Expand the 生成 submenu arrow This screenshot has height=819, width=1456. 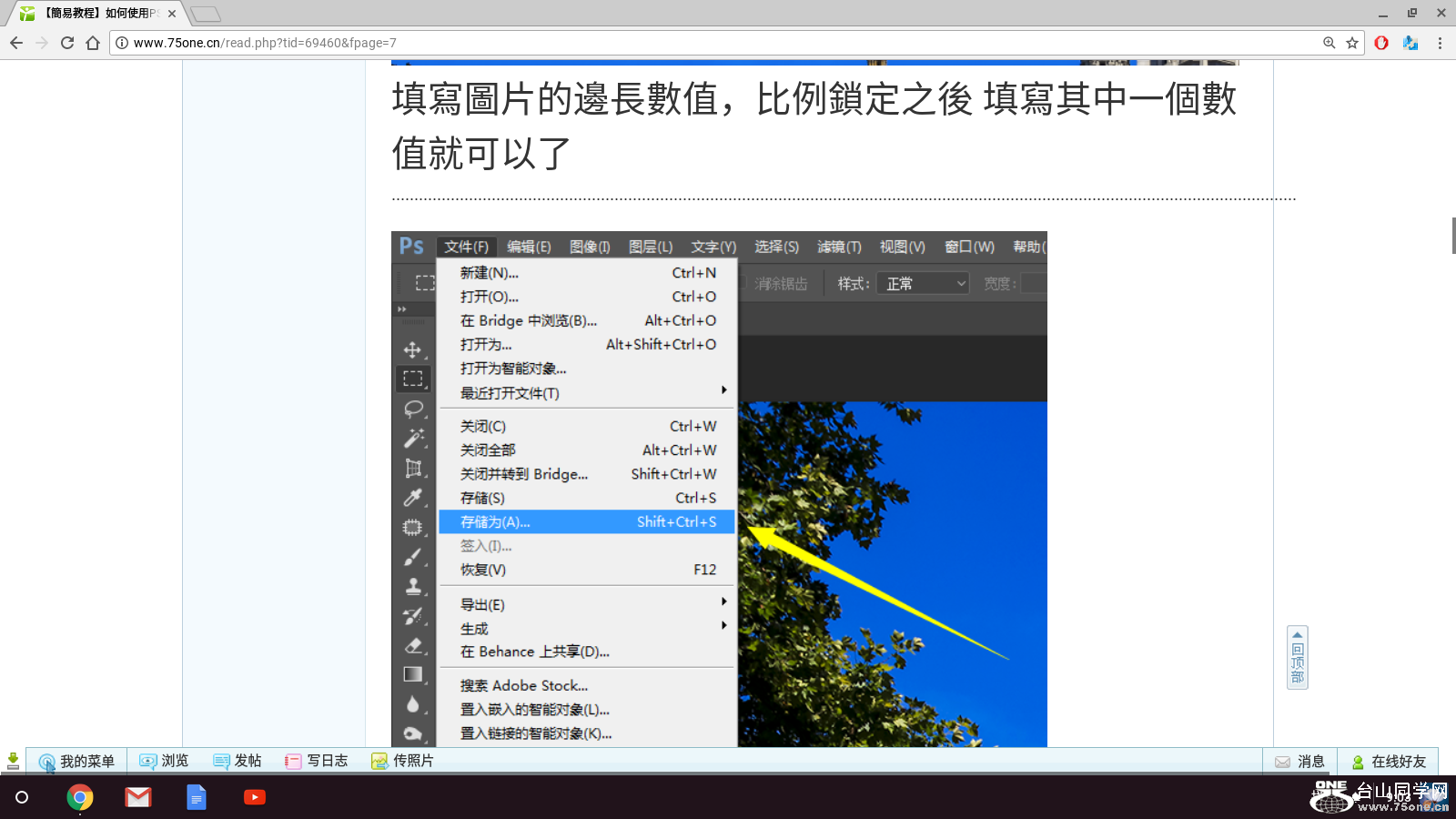[x=724, y=625]
